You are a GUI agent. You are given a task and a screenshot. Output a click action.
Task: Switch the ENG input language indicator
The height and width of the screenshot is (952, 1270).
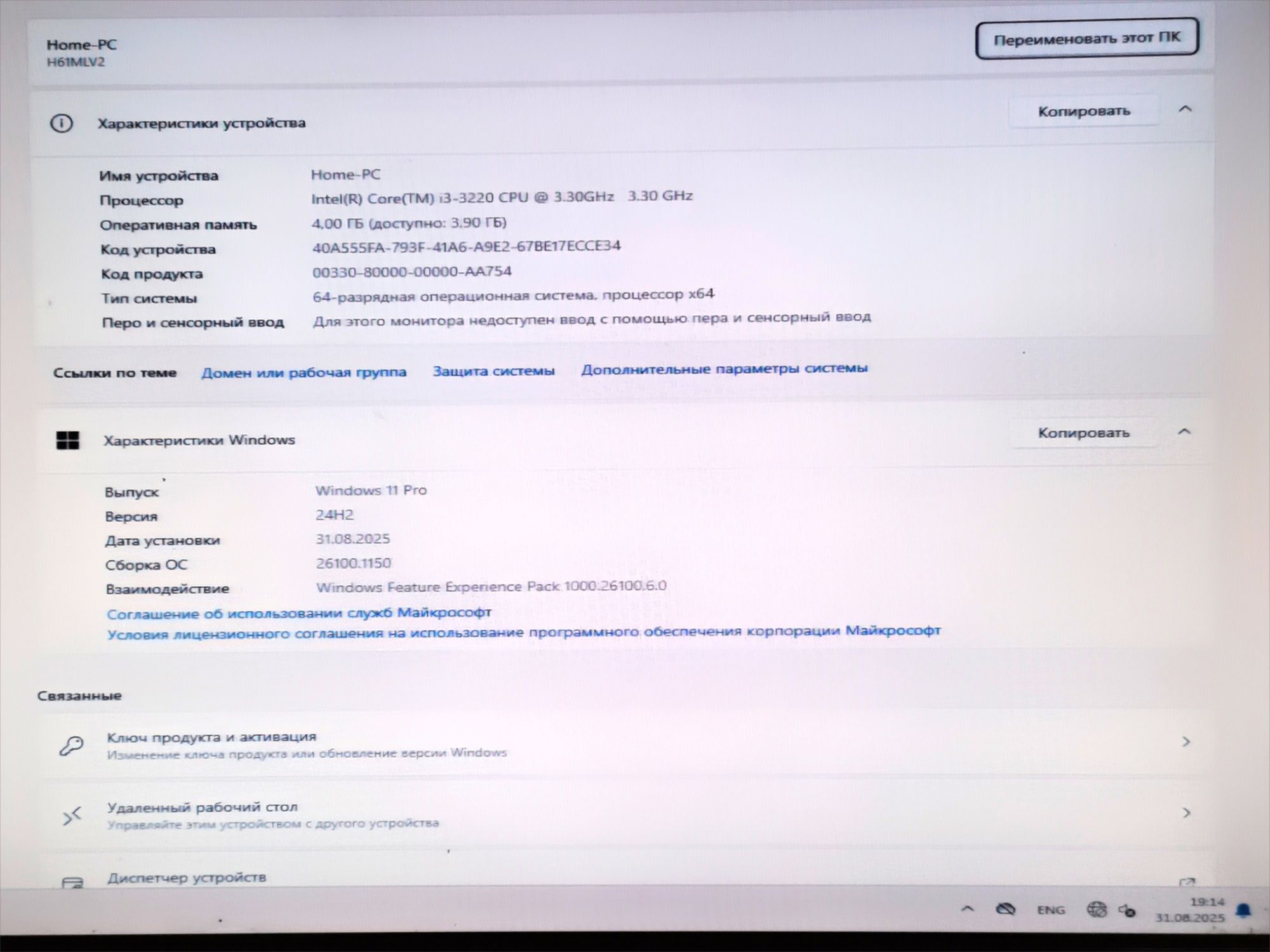(x=1051, y=910)
